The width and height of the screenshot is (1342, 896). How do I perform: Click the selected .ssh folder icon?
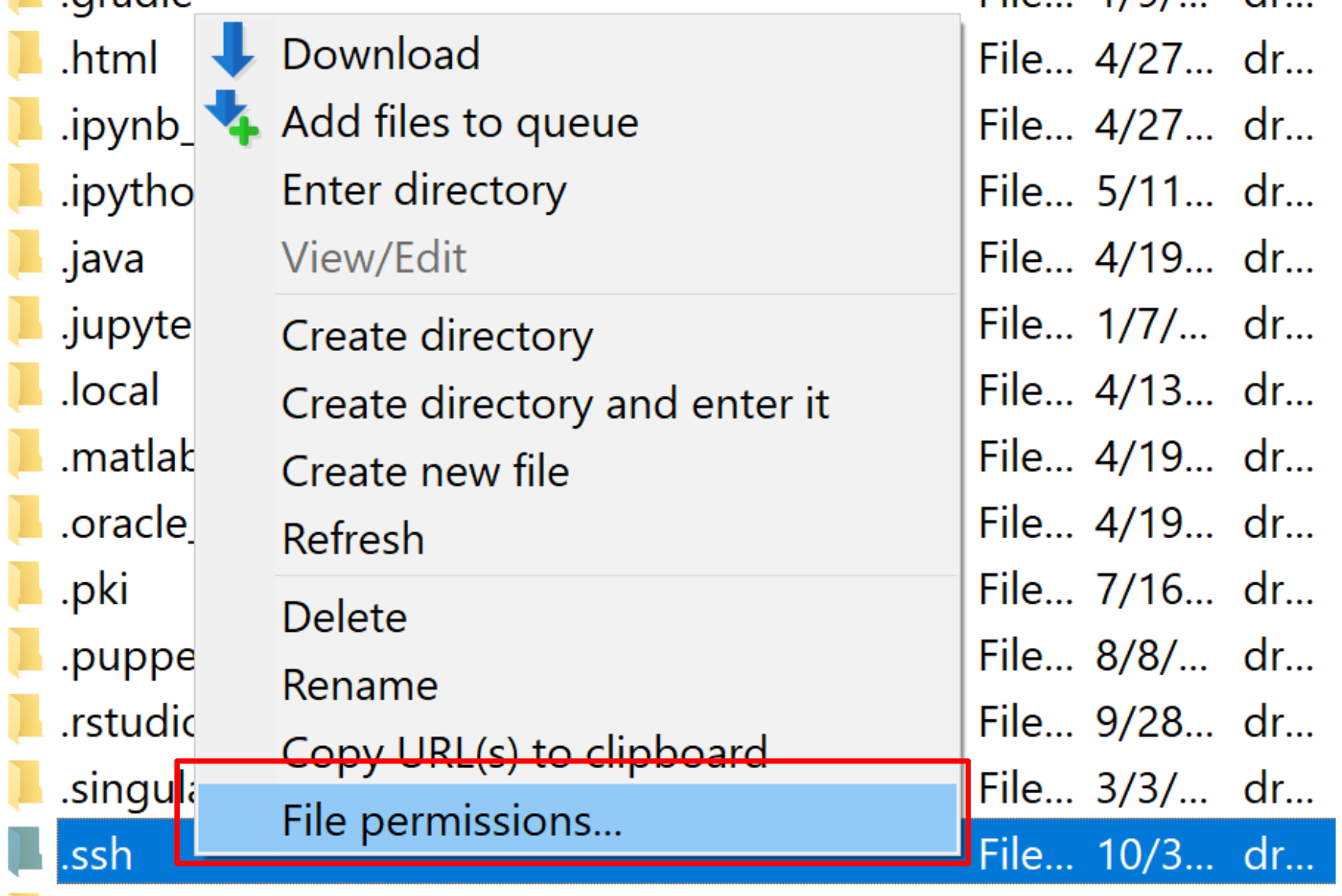pyautogui.click(x=25, y=853)
